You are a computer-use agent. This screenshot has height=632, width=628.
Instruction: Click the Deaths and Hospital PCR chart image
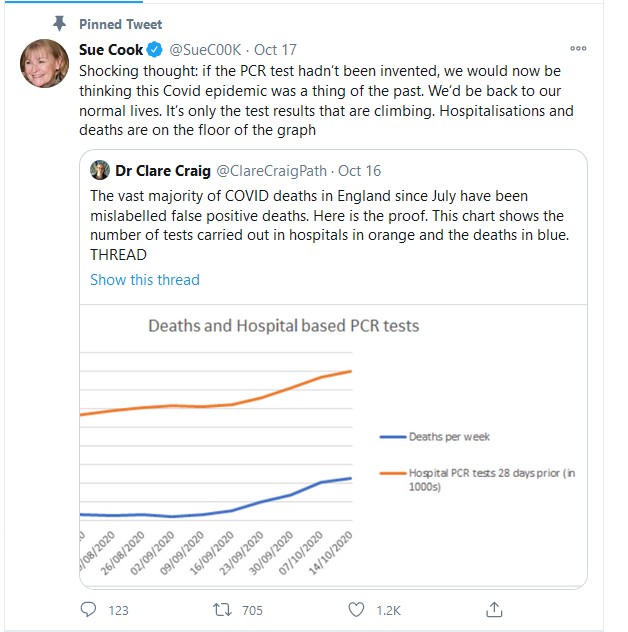[x=333, y=447]
